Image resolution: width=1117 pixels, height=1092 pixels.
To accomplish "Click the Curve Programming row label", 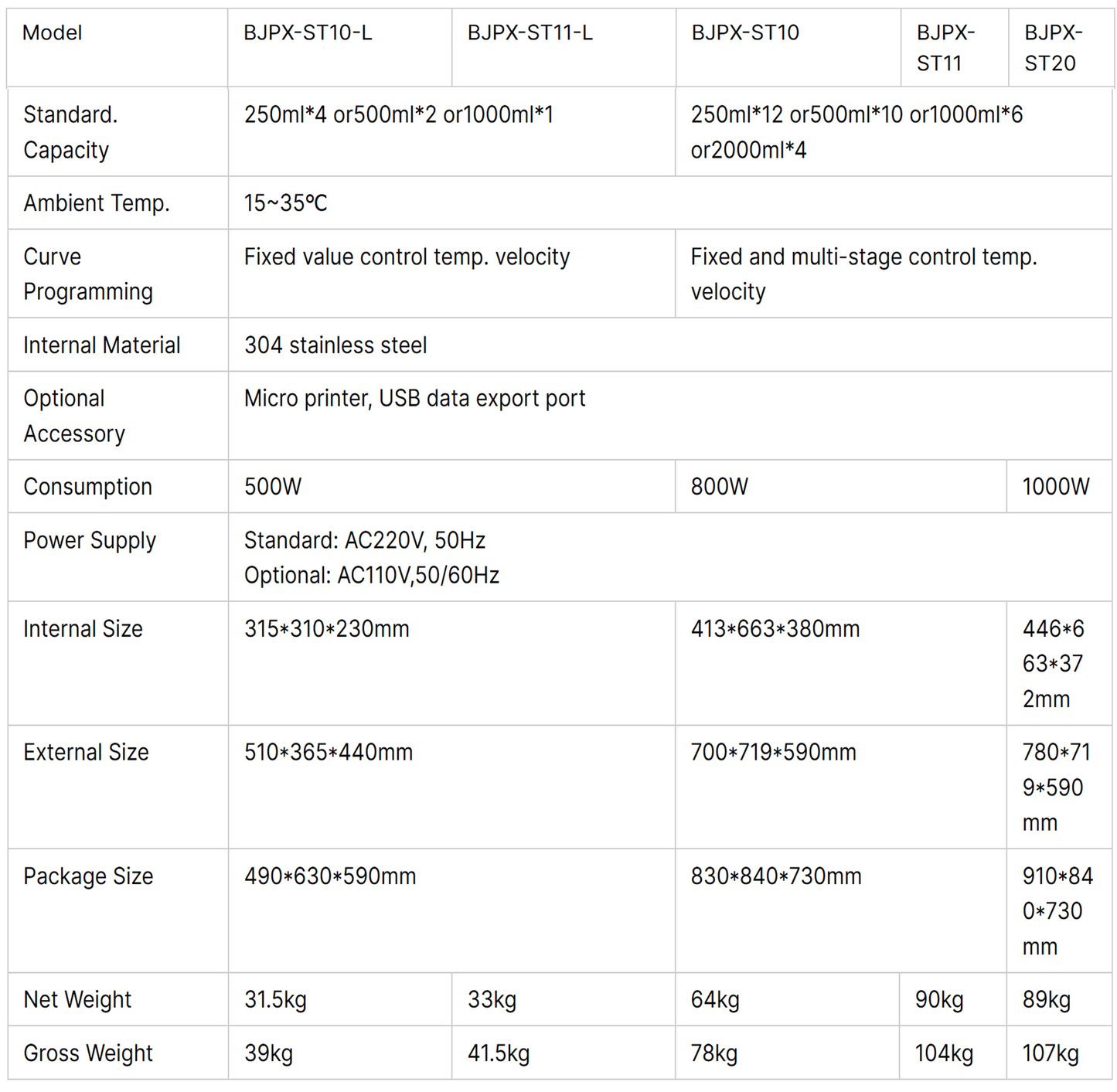I will [x=88, y=274].
